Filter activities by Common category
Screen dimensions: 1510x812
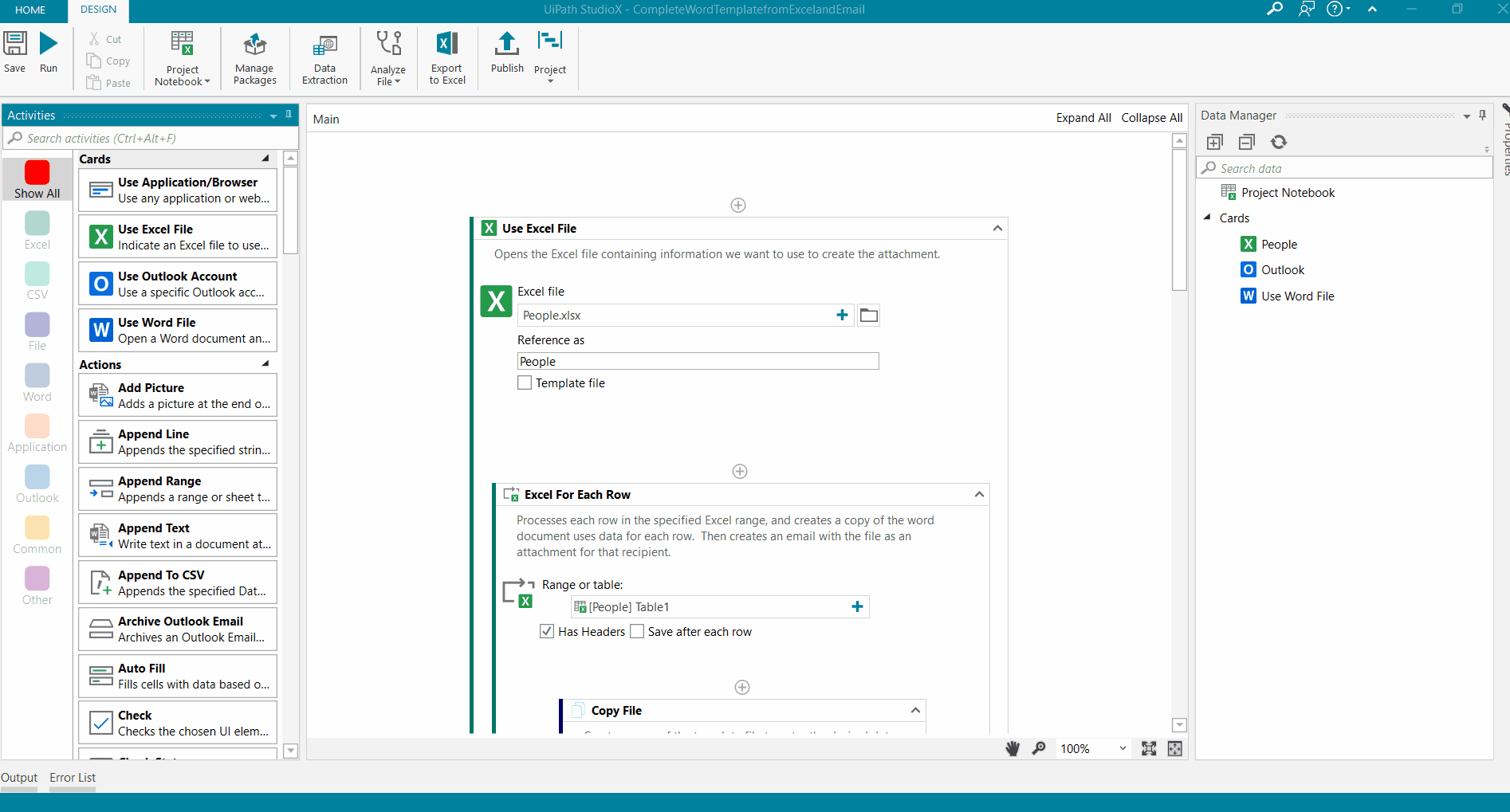point(37,535)
